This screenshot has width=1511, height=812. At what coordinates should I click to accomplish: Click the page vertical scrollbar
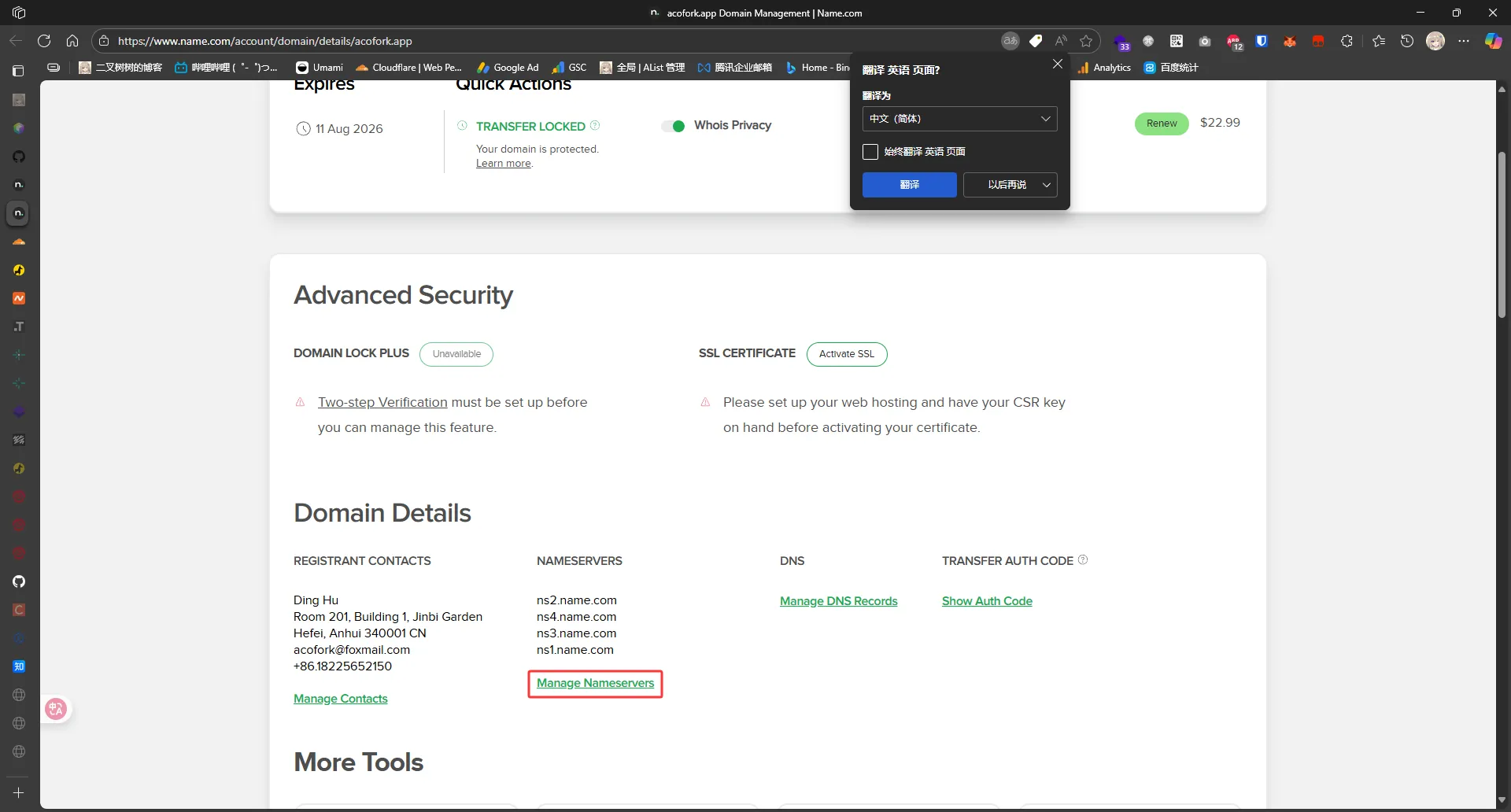(x=1502, y=236)
